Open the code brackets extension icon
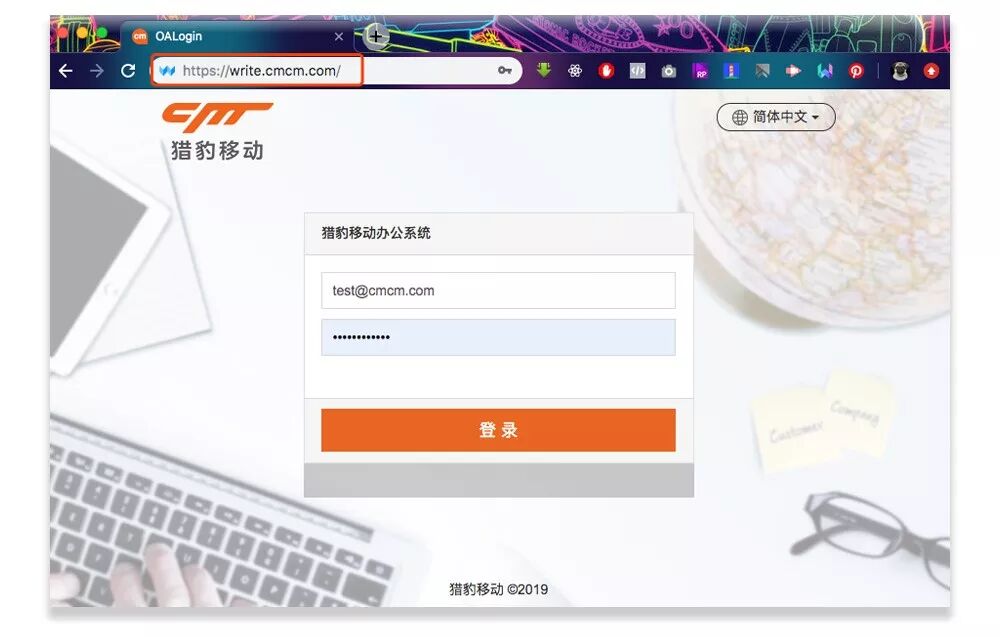This screenshot has width=1000, height=637. click(637, 71)
